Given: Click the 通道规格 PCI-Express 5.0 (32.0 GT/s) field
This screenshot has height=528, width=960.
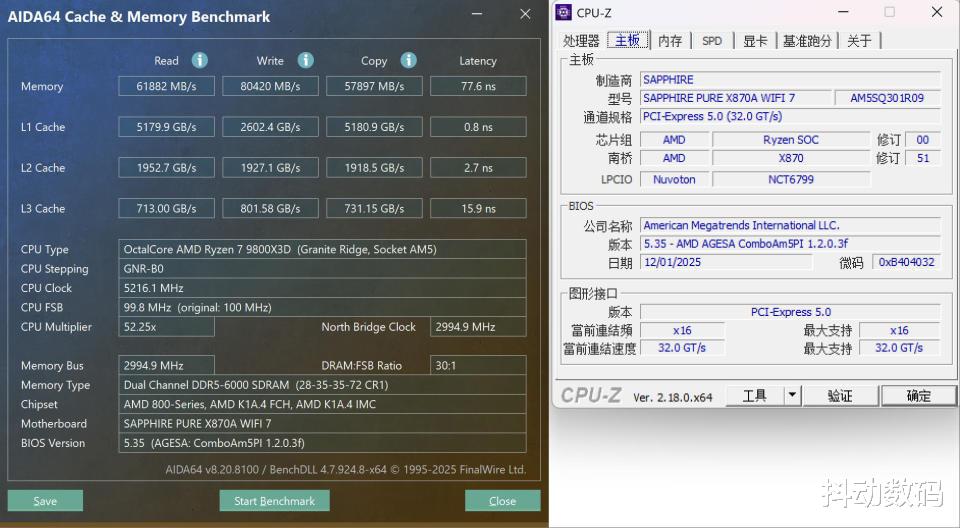Looking at the screenshot, I should tap(790, 116).
